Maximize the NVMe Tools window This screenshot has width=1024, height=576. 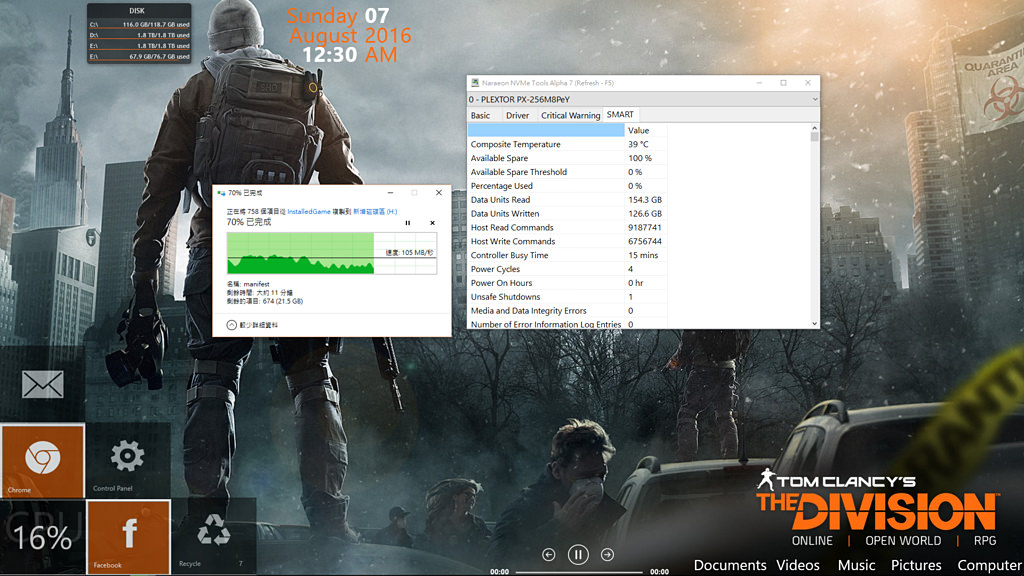[x=784, y=83]
